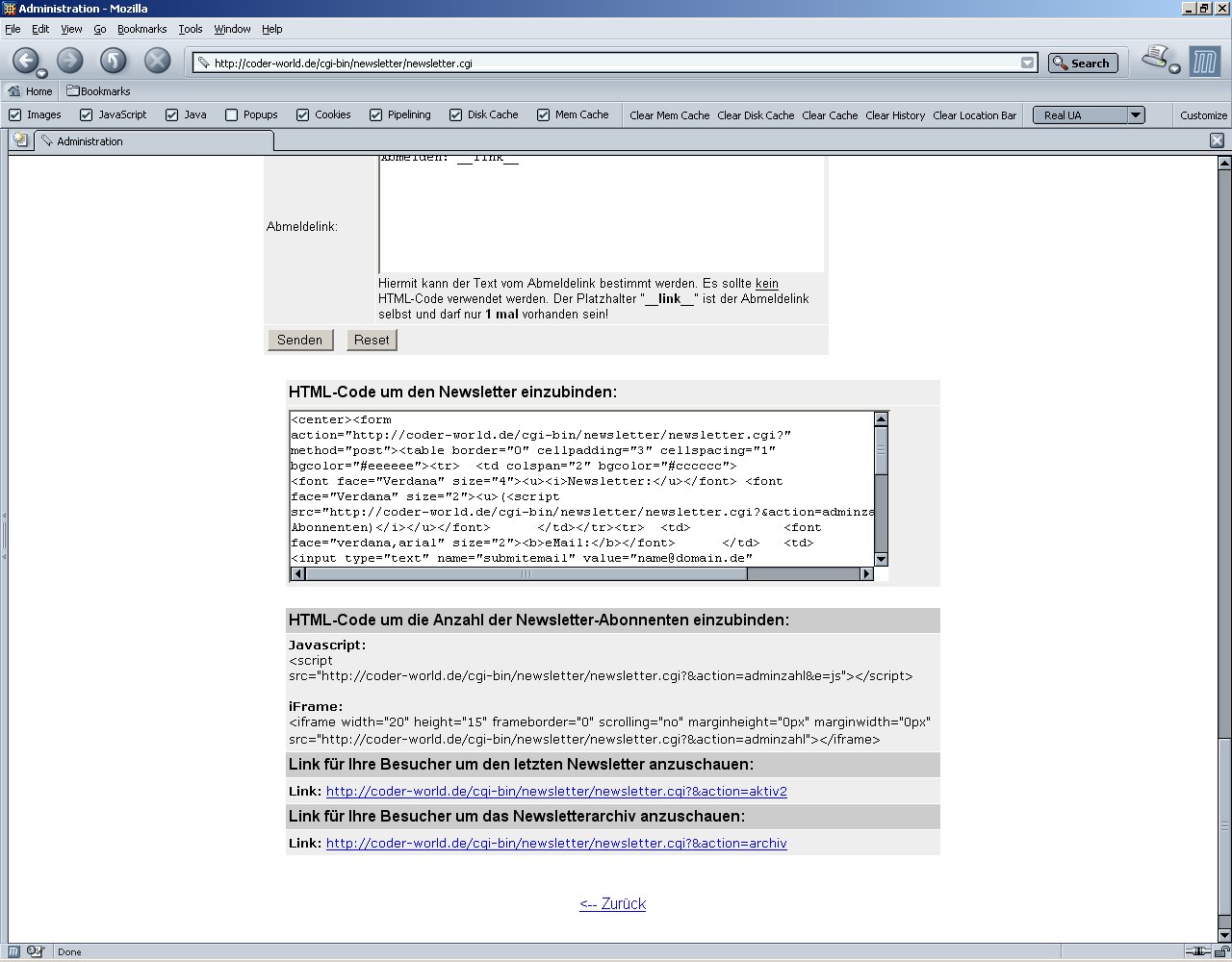1232x962 pixels.
Task: Open the Real UA dropdown
Action: pos(1089,114)
